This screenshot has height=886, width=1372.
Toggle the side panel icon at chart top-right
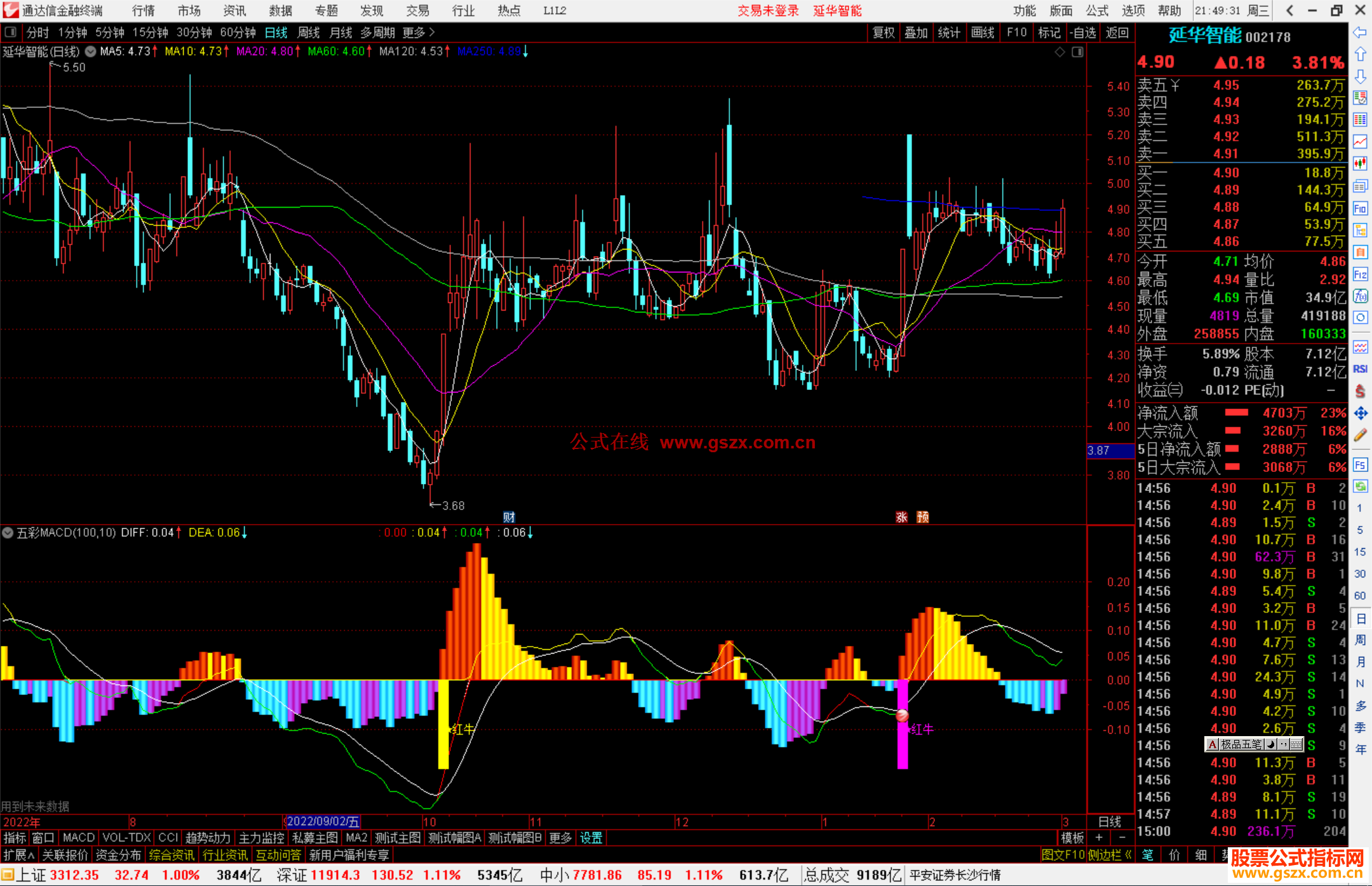[1077, 52]
